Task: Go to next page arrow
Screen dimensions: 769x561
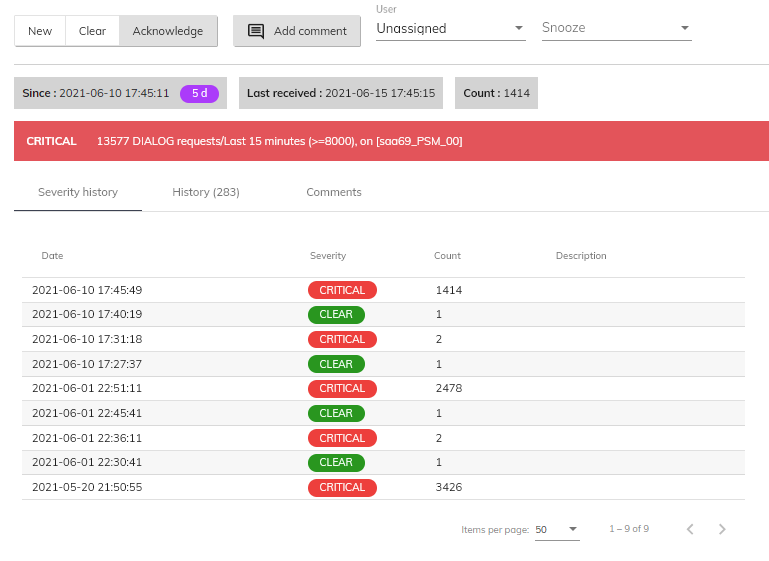Action: click(722, 529)
